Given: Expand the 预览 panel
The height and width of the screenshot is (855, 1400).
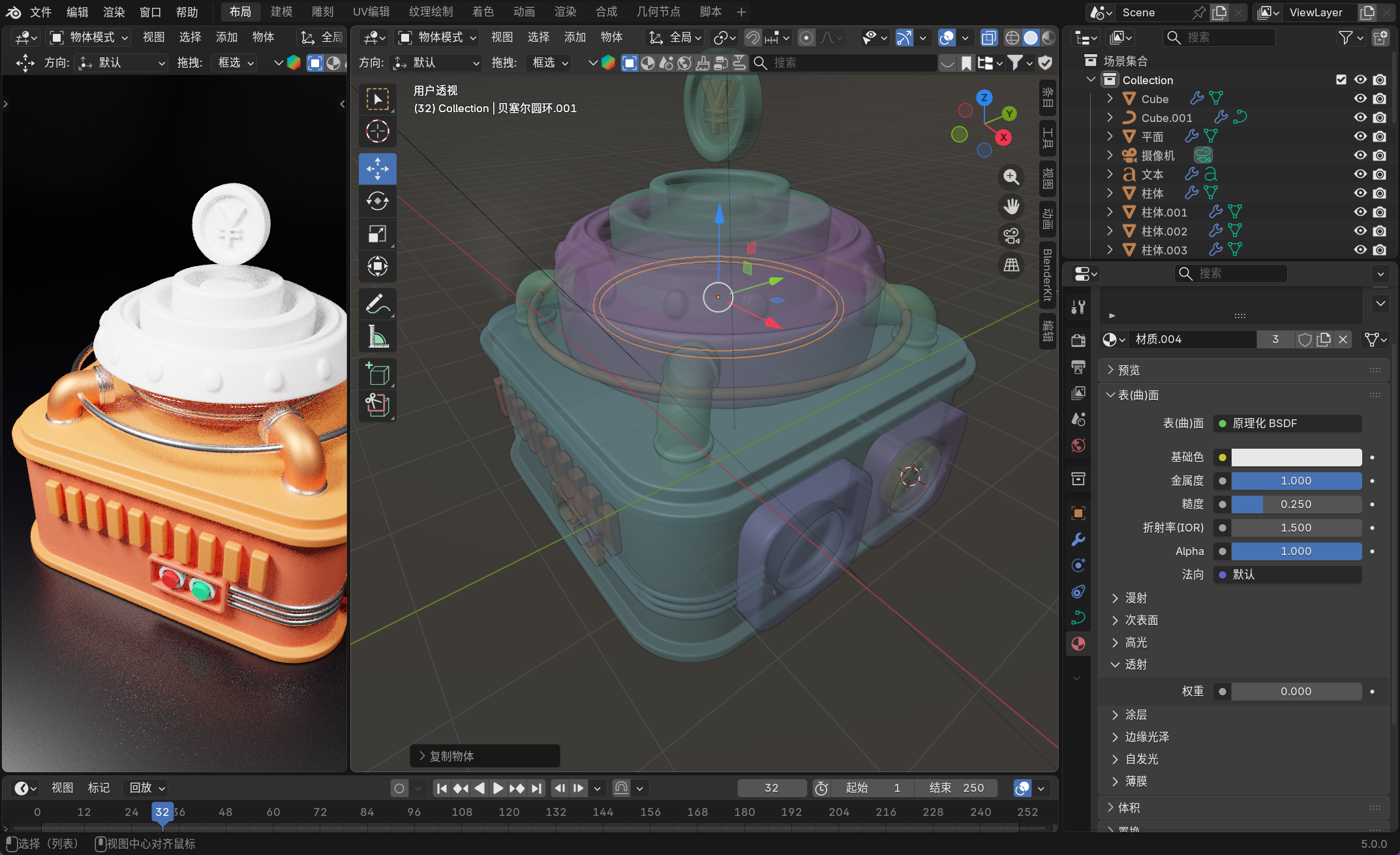Looking at the screenshot, I should (x=1129, y=370).
